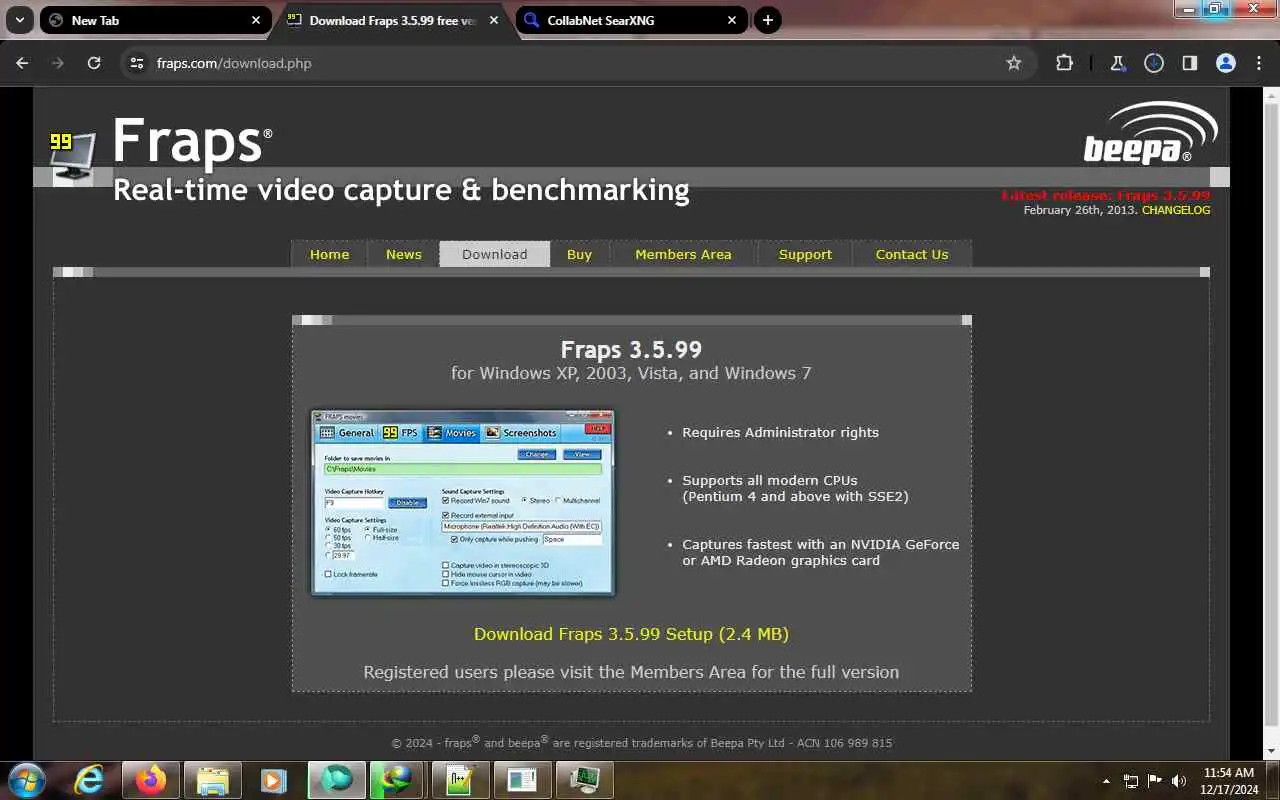Open the Support navigation tab

[805, 254]
